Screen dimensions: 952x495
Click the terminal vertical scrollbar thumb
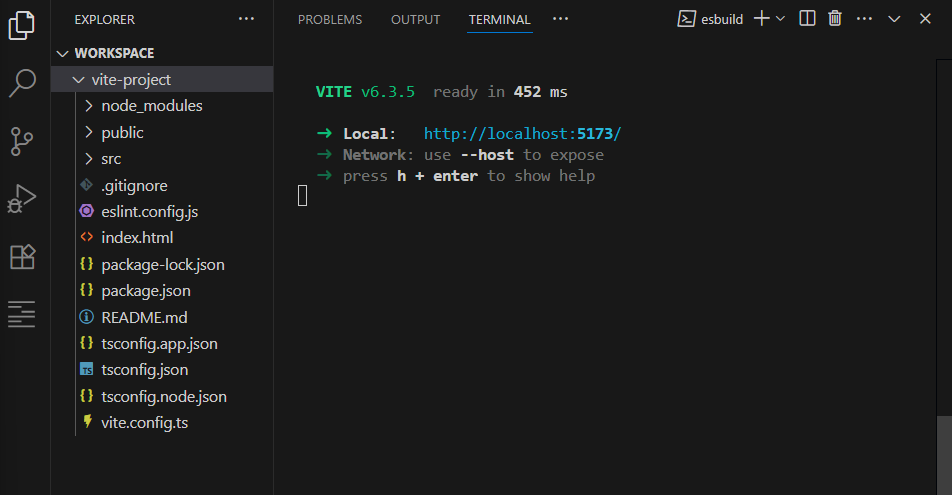[944, 455]
